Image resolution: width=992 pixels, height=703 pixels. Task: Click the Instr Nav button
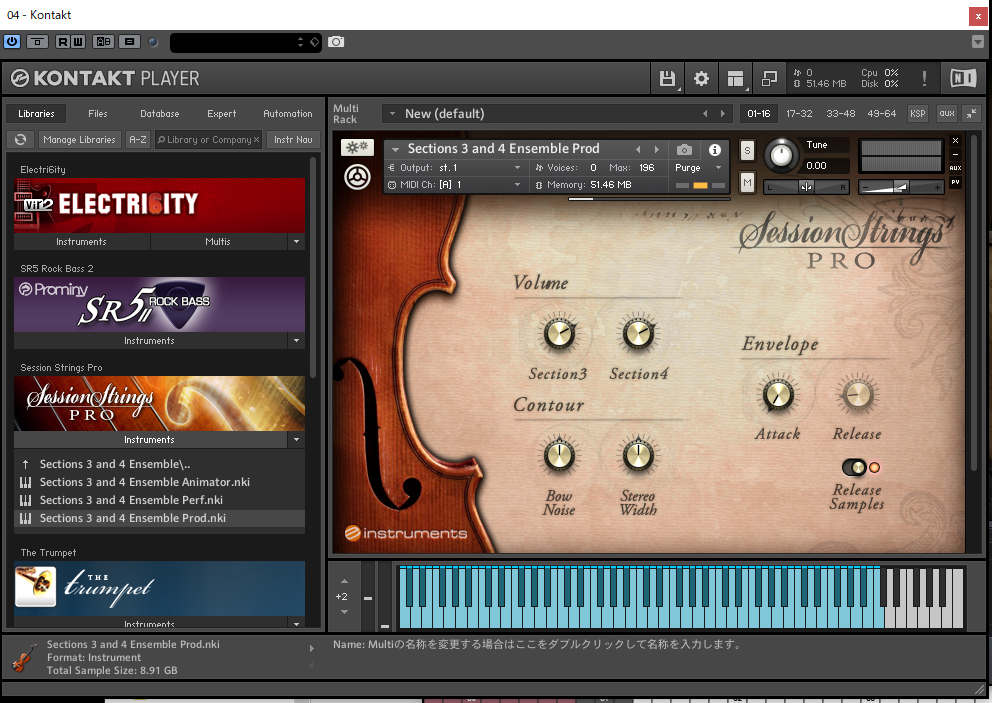point(293,140)
